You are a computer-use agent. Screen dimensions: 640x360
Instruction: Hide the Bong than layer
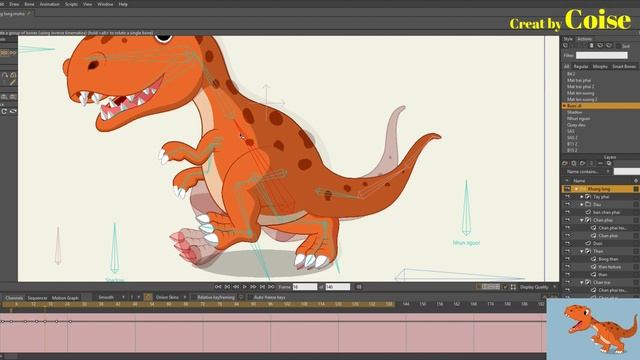coord(567,259)
